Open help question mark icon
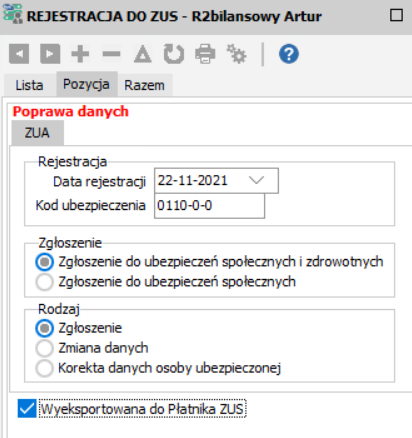This screenshot has height=438, width=412. (x=289, y=54)
